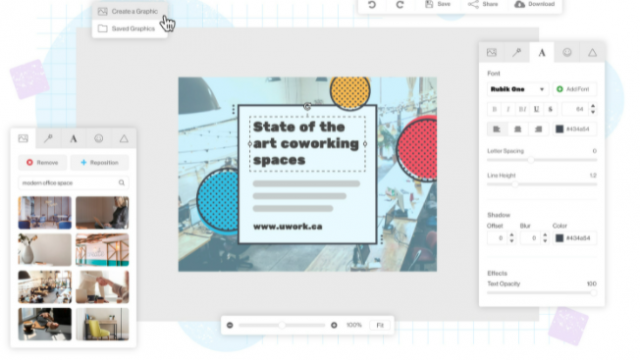
Task: Toggle underline formatting
Action: [536, 109]
